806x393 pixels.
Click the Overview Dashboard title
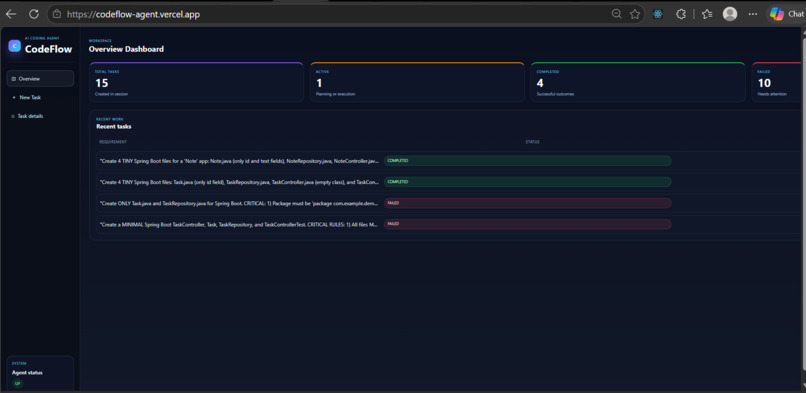pos(126,49)
